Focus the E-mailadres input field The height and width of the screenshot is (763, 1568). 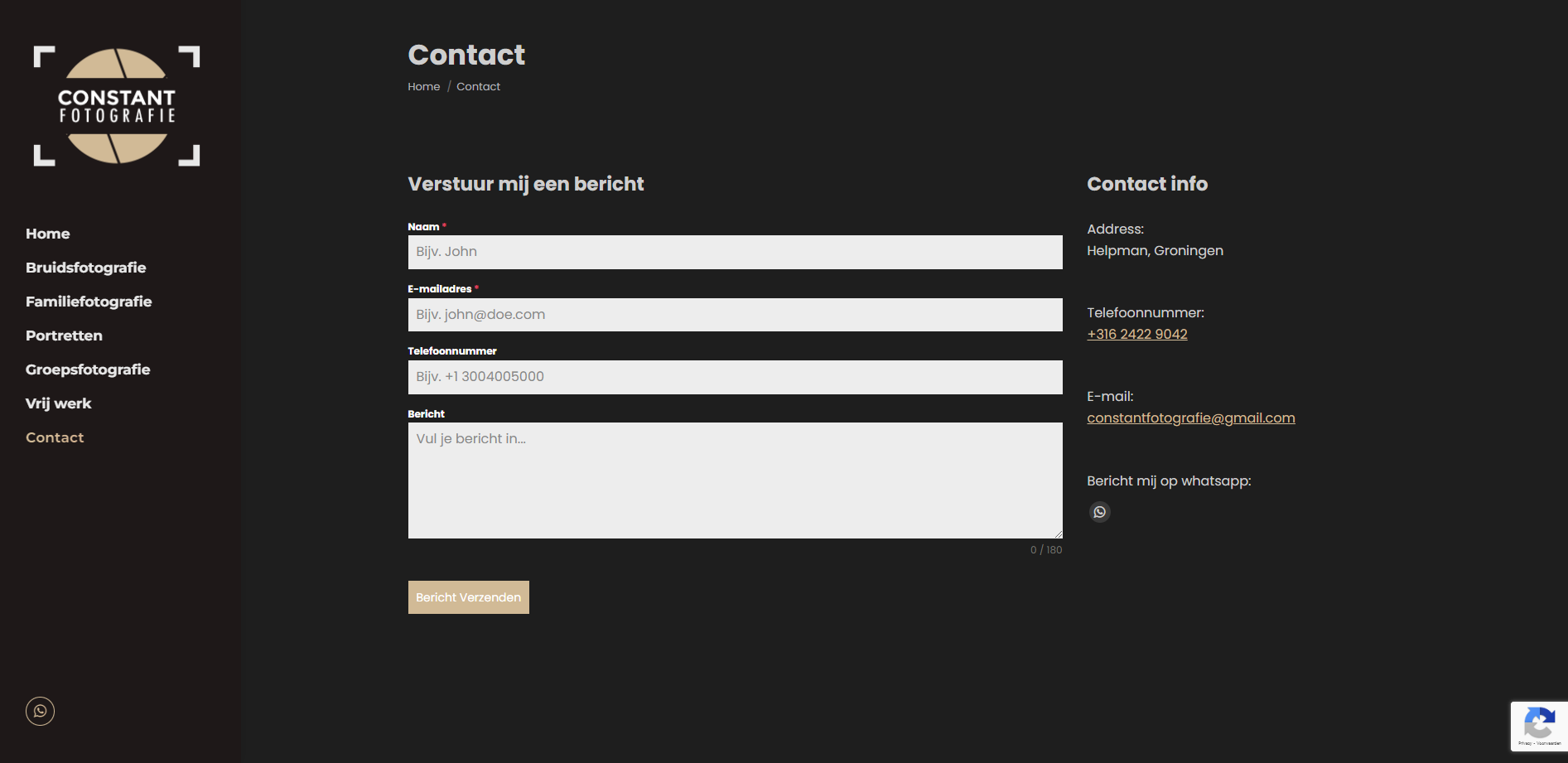click(736, 315)
